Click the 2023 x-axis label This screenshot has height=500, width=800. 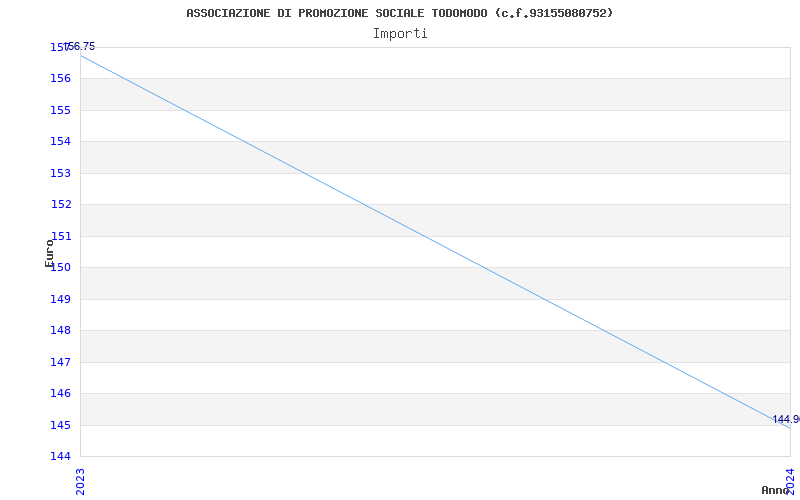80,482
